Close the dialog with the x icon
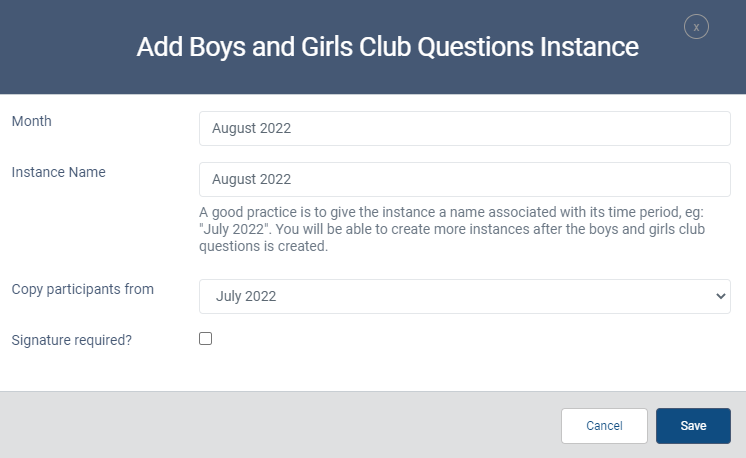 tap(696, 27)
